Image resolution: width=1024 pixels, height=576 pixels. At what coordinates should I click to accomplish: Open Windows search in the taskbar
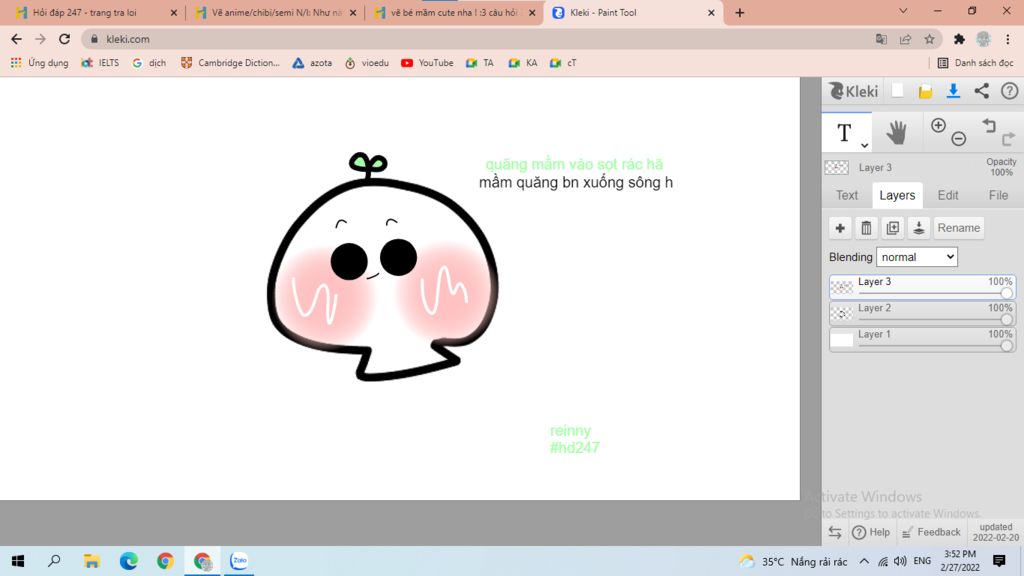tap(54, 561)
